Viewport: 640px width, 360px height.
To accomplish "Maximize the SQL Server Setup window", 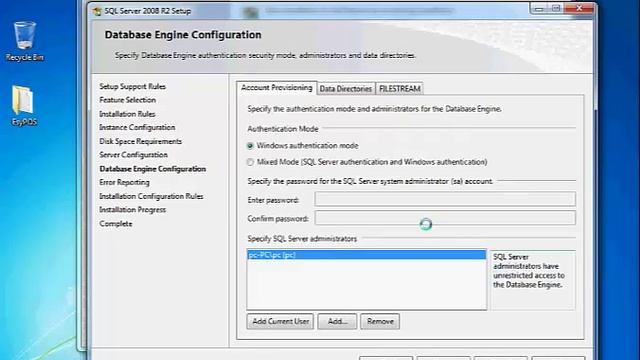I will tap(556, 9).
